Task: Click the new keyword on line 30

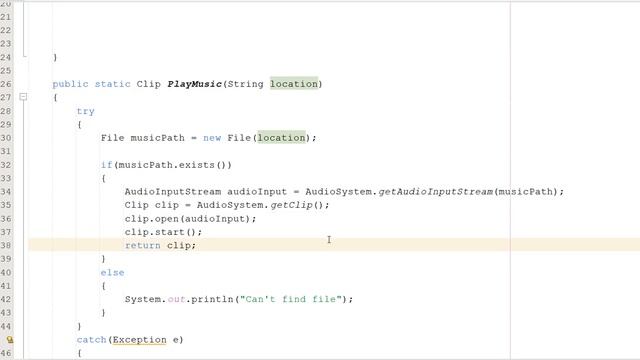Action: click(212, 138)
